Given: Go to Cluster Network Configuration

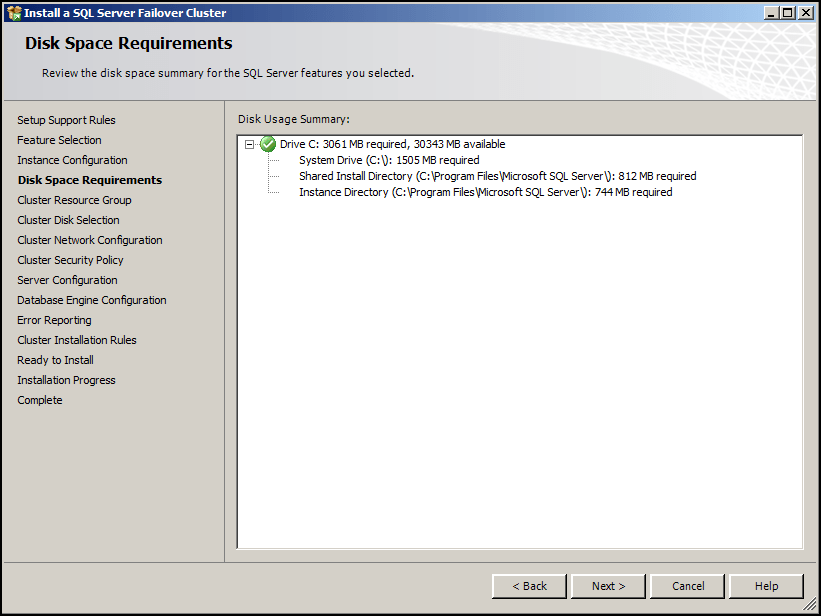Looking at the screenshot, I should (90, 240).
